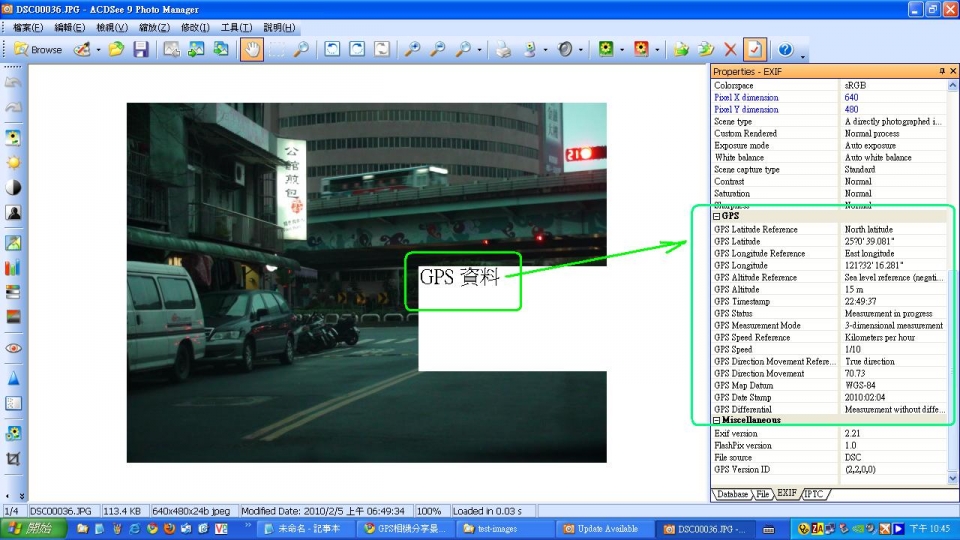Collapse the GPS section
The width and height of the screenshot is (960, 540).
pos(717,216)
